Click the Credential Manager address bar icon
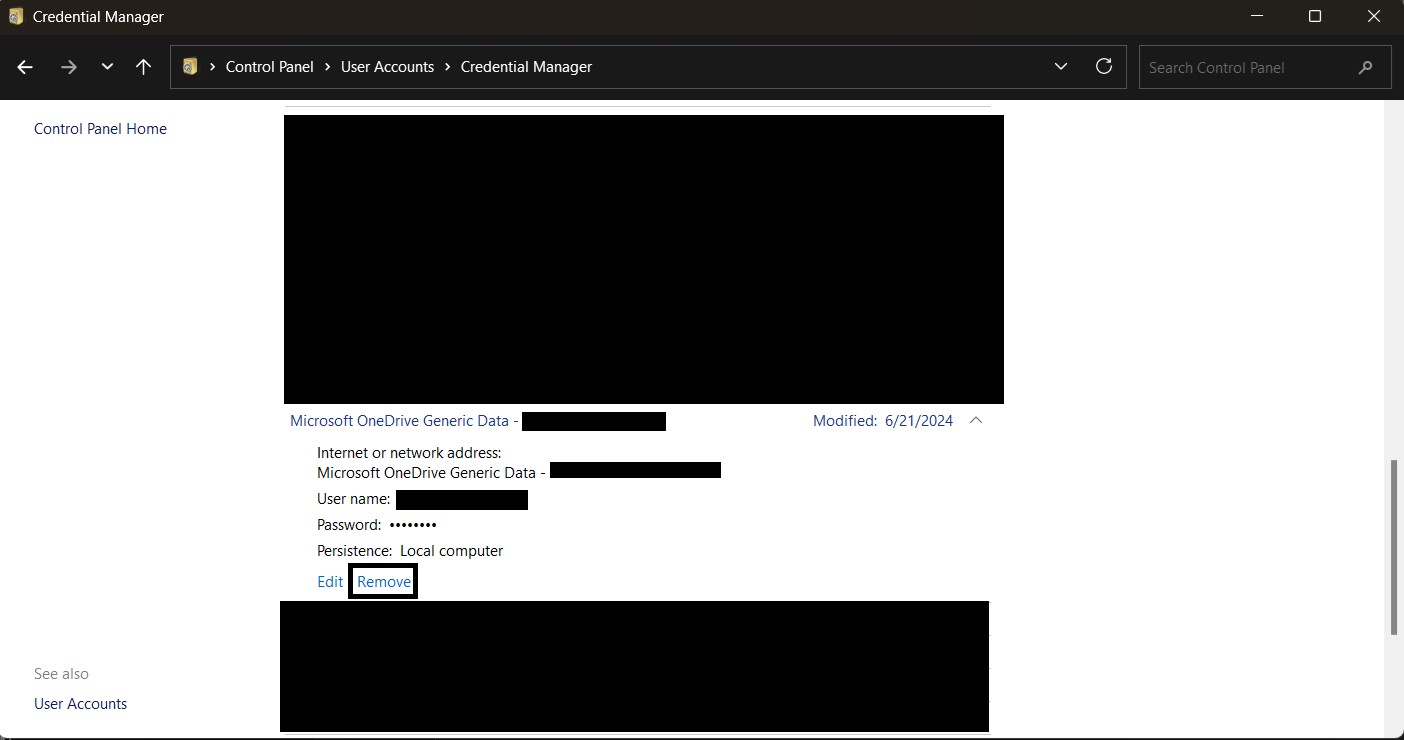1404x740 pixels. tap(190, 67)
